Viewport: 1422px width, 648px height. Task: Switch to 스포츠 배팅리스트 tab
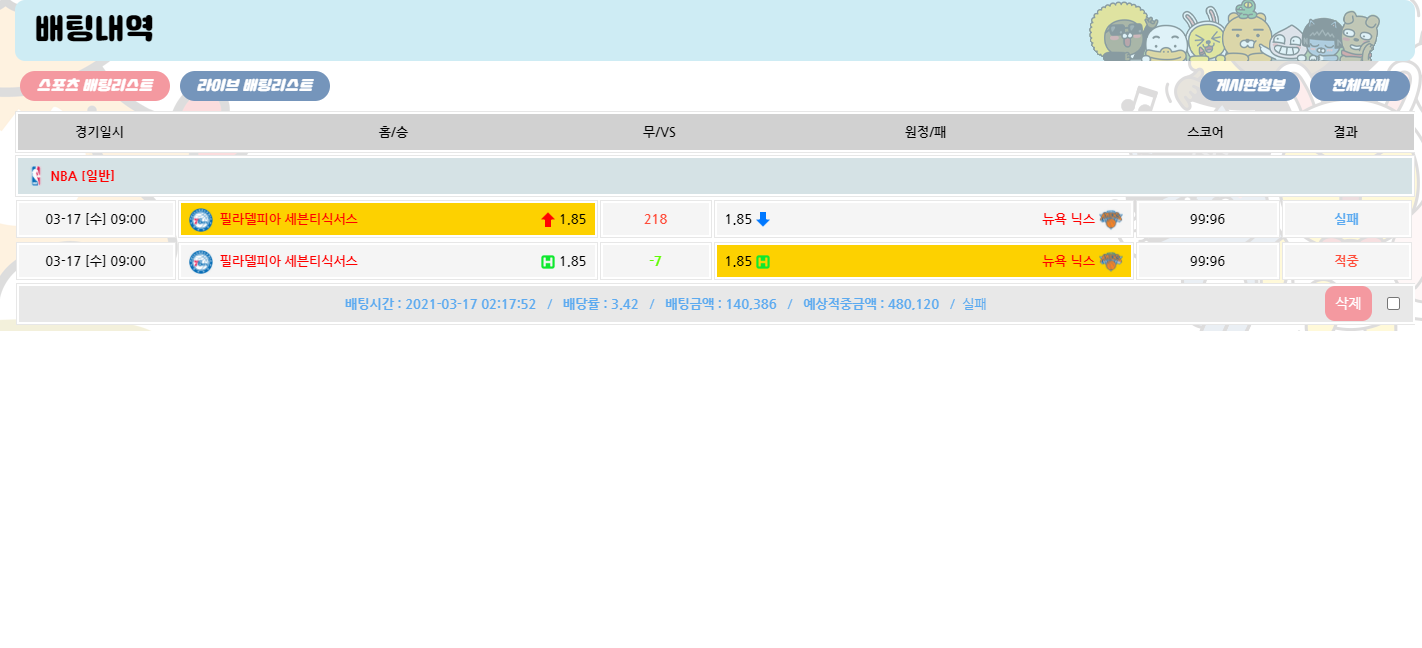(x=95, y=86)
